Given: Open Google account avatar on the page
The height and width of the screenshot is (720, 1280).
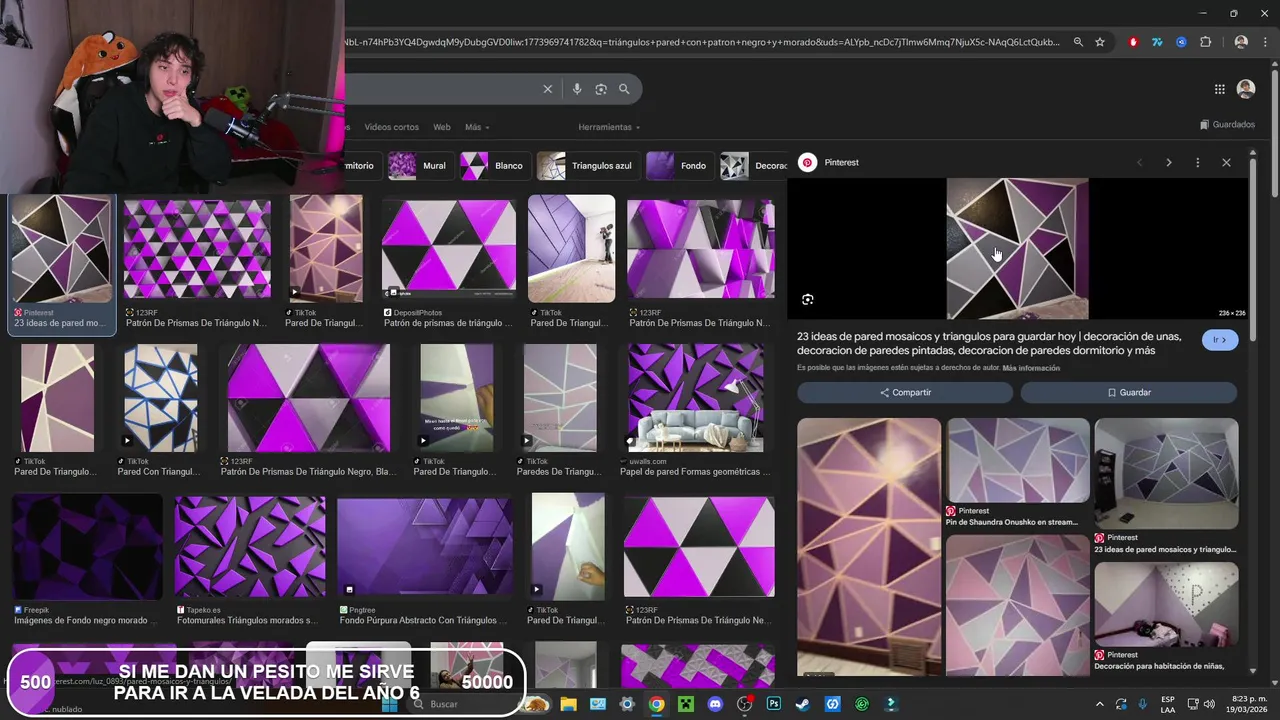Looking at the screenshot, I should pos(1246,89).
